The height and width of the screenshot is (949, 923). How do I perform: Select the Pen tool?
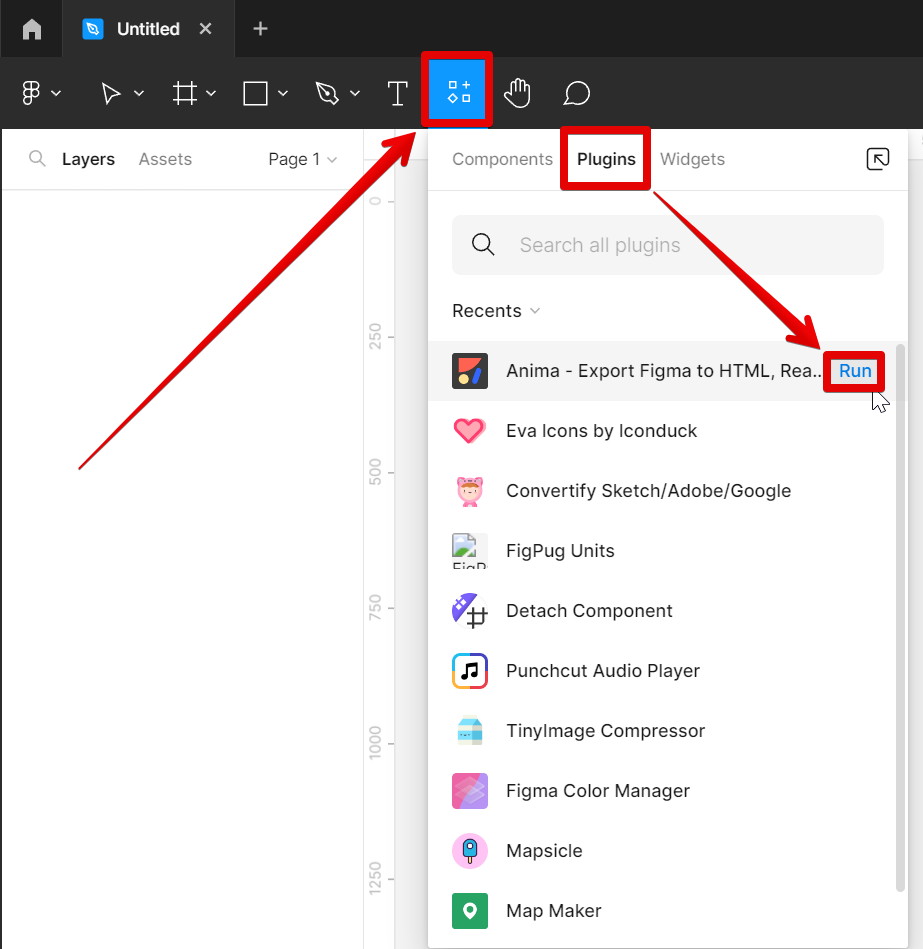click(x=328, y=93)
